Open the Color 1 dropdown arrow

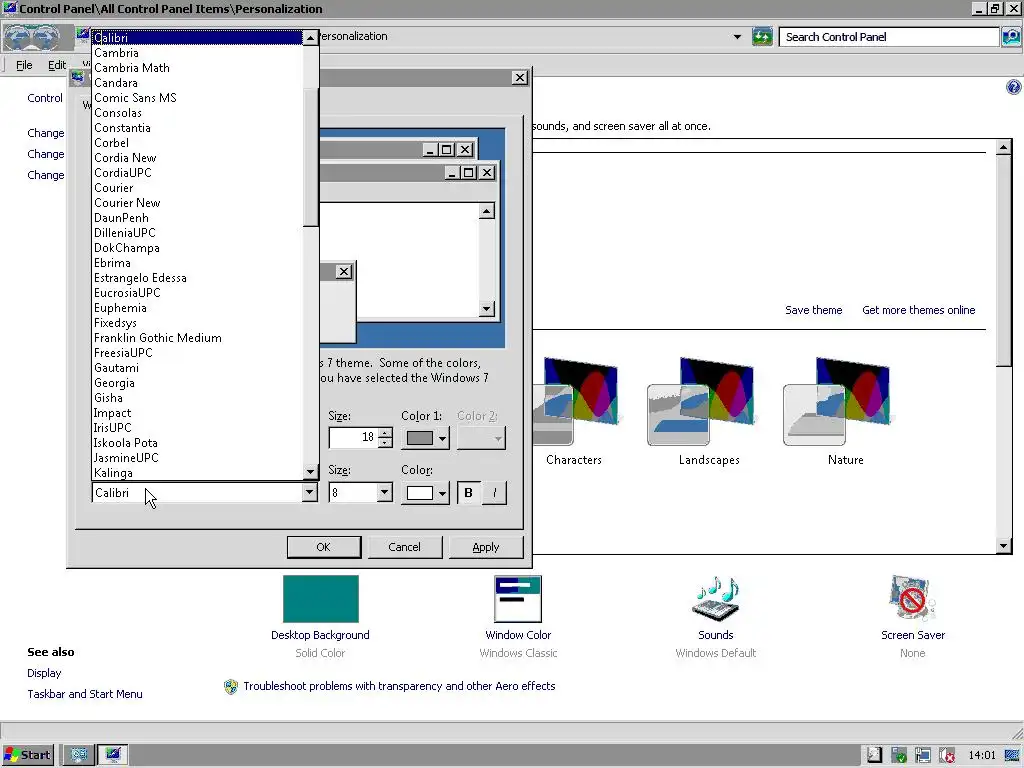[x=442, y=438]
